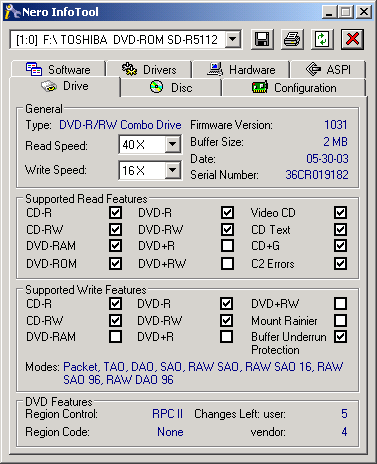Toggle the Mount Rainier checkbox
The width and height of the screenshot is (377, 464).
coord(340,320)
